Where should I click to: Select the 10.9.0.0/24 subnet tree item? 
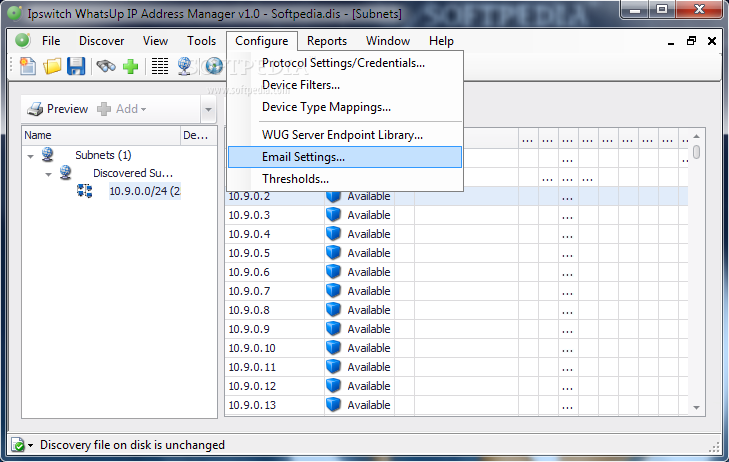click(145, 191)
